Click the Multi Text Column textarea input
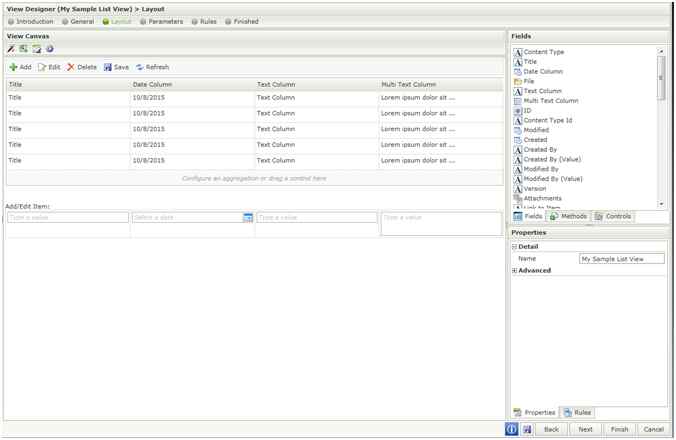The image size is (676, 440). click(x=441, y=224)
